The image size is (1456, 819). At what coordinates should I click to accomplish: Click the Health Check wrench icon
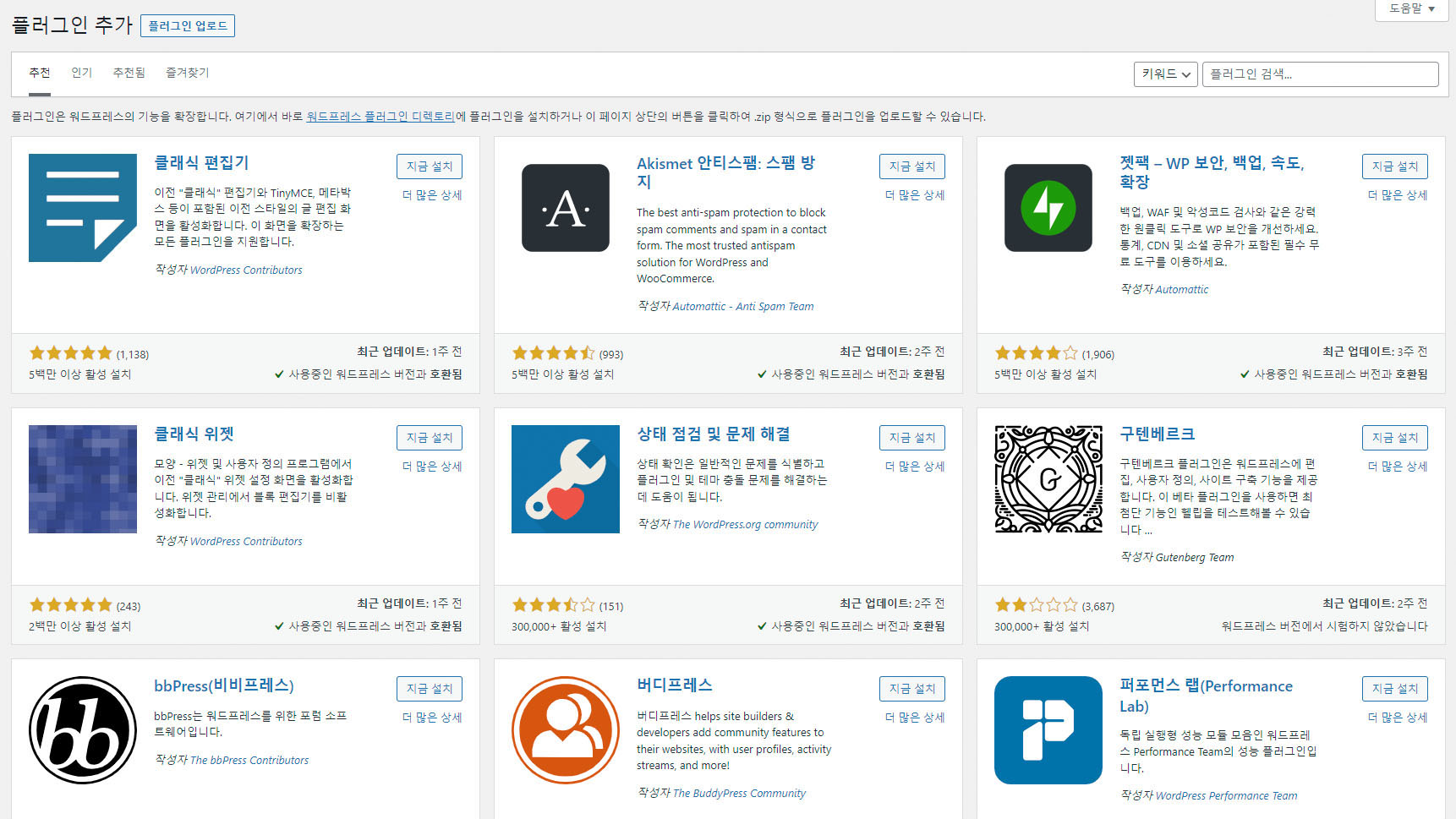[566, 479]
